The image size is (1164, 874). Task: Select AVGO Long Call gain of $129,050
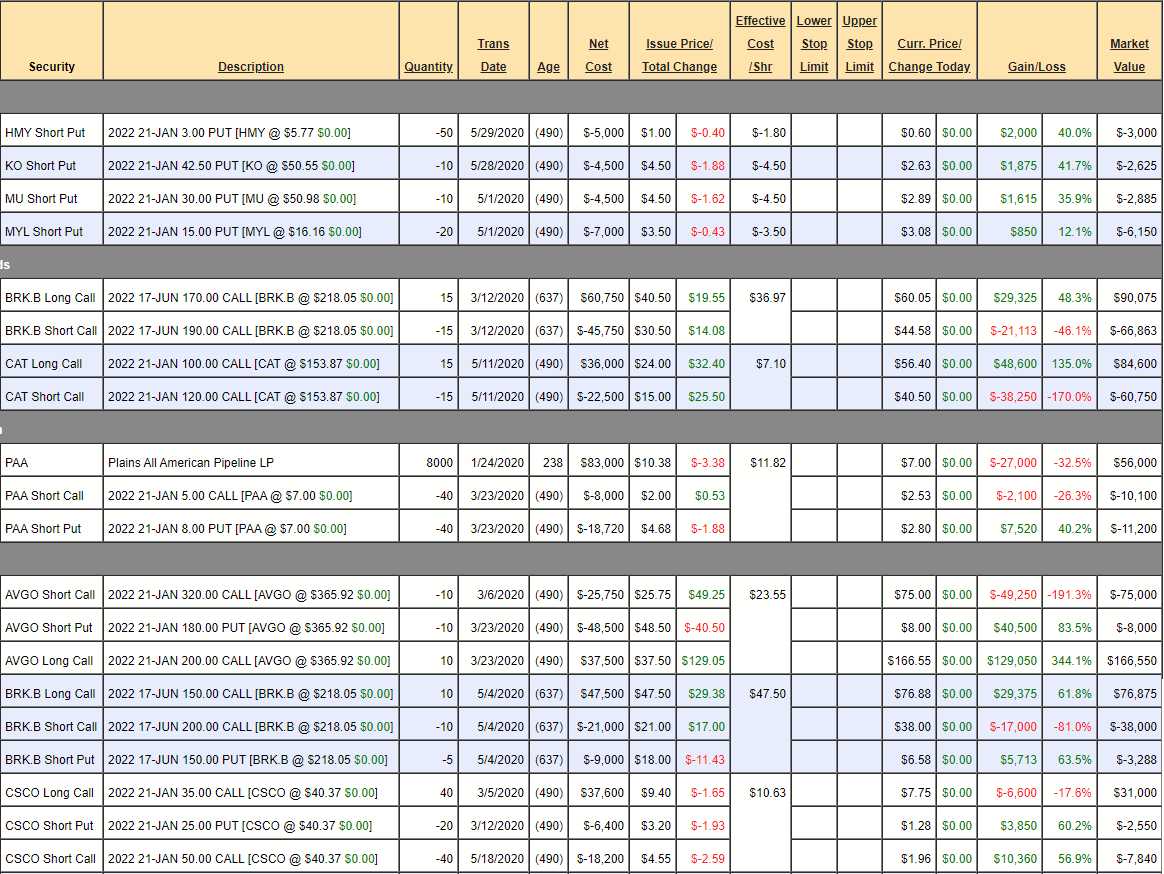[1011, 661]
